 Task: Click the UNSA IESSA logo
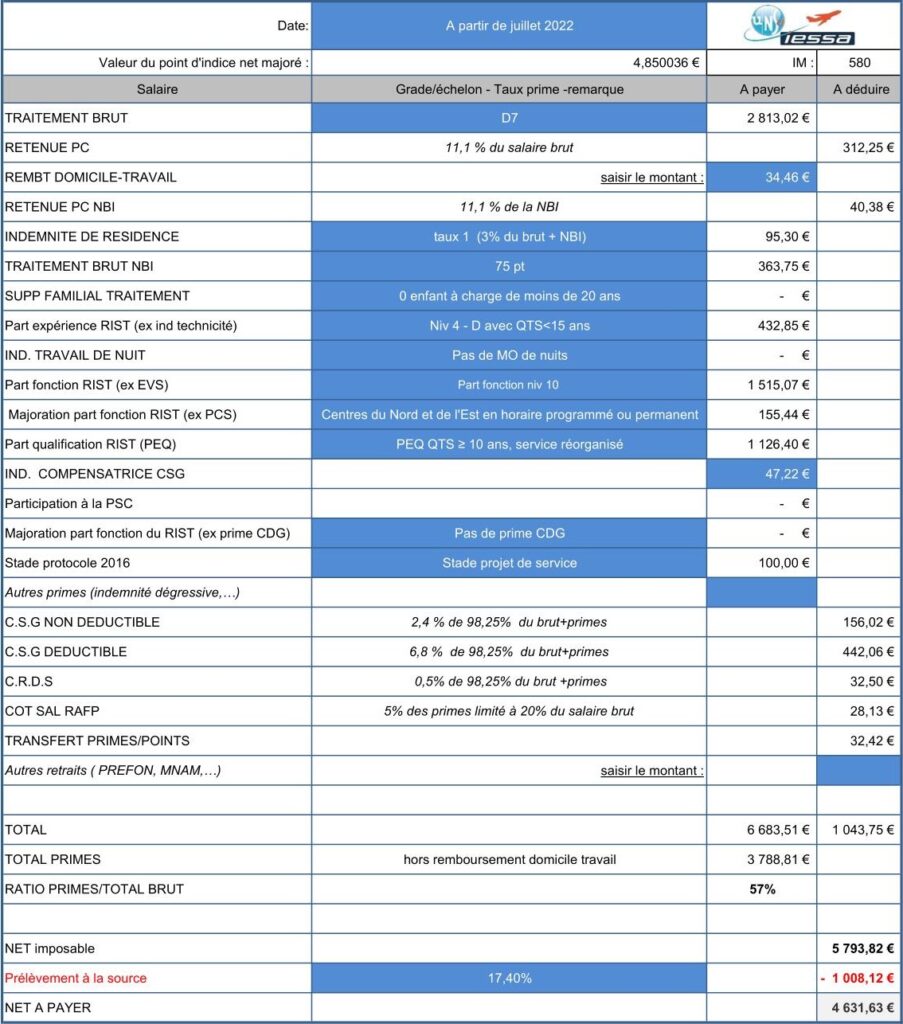(799, 25)
